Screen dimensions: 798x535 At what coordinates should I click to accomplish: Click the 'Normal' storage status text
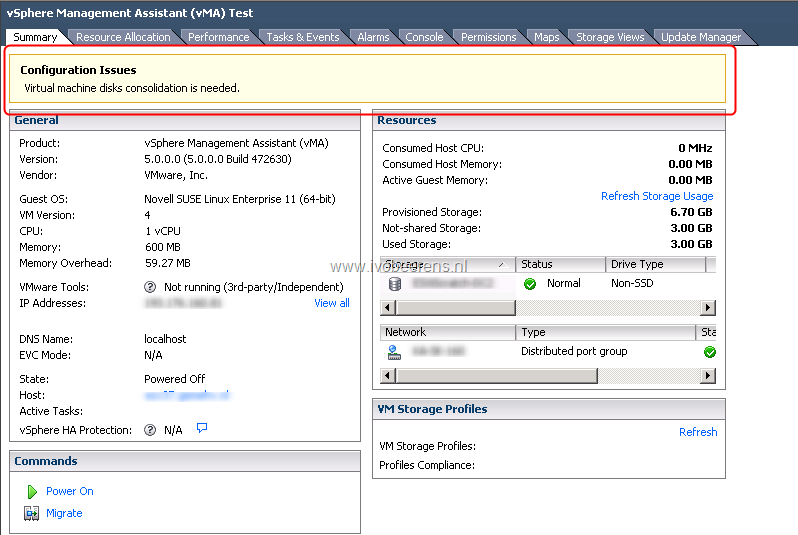pyautogui.click(x=563, y=283)
